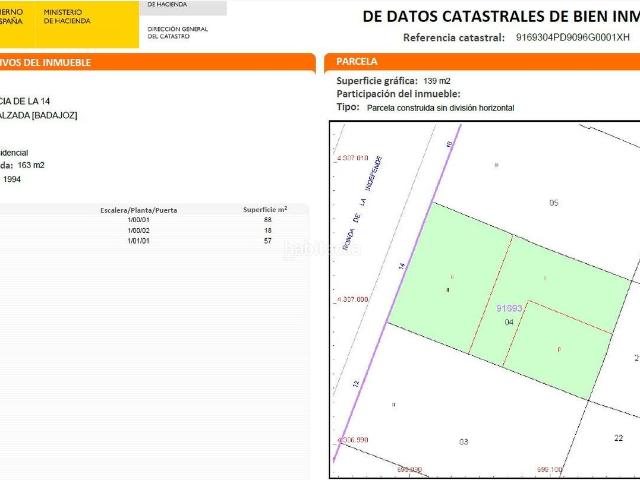Image resolution: width=640 pixels, height=480 pixels.
Task: Click the '[BADAJOZ]' locality line
Action: [x=38, y=116]
